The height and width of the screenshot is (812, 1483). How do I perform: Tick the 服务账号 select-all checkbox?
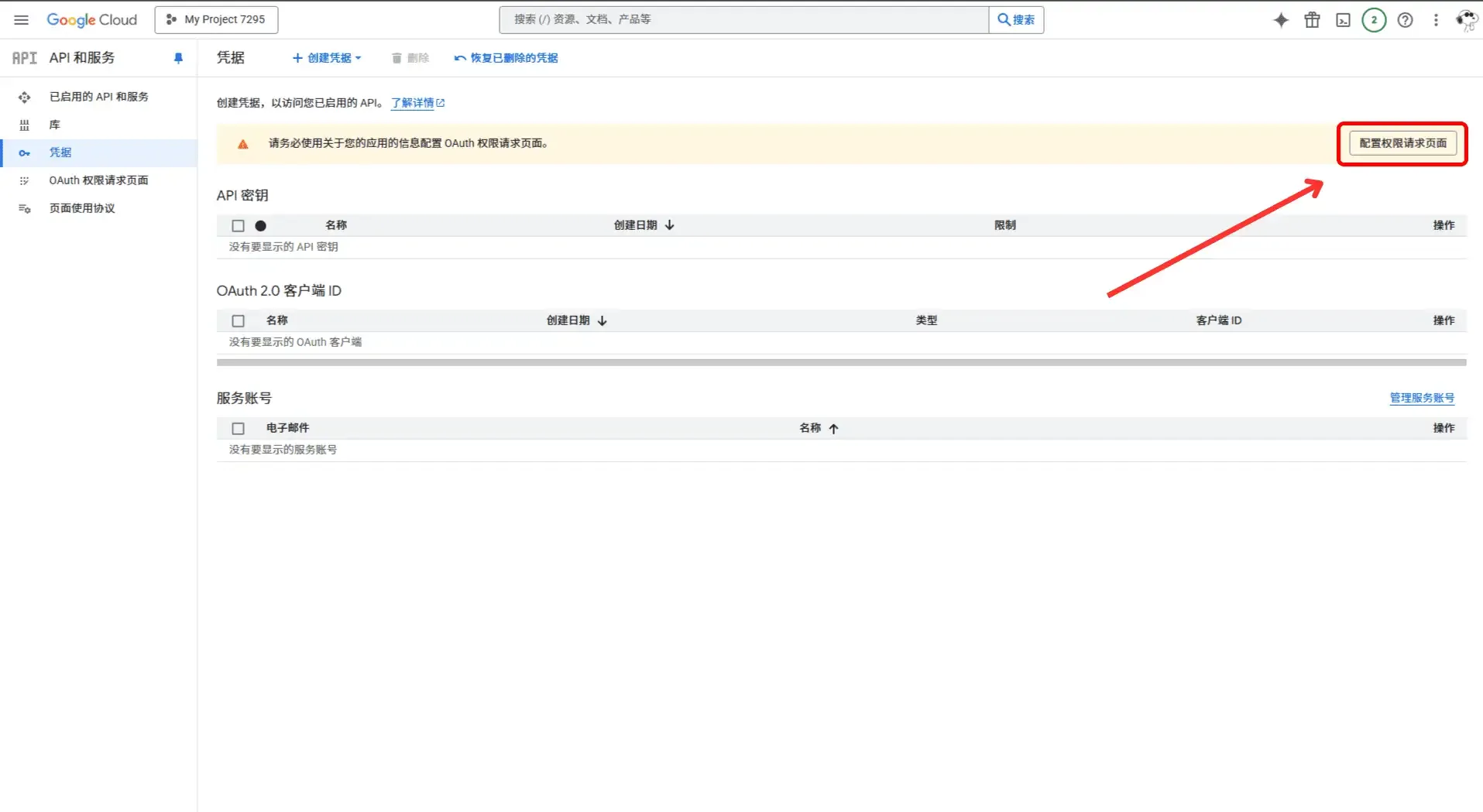(239, 429)
